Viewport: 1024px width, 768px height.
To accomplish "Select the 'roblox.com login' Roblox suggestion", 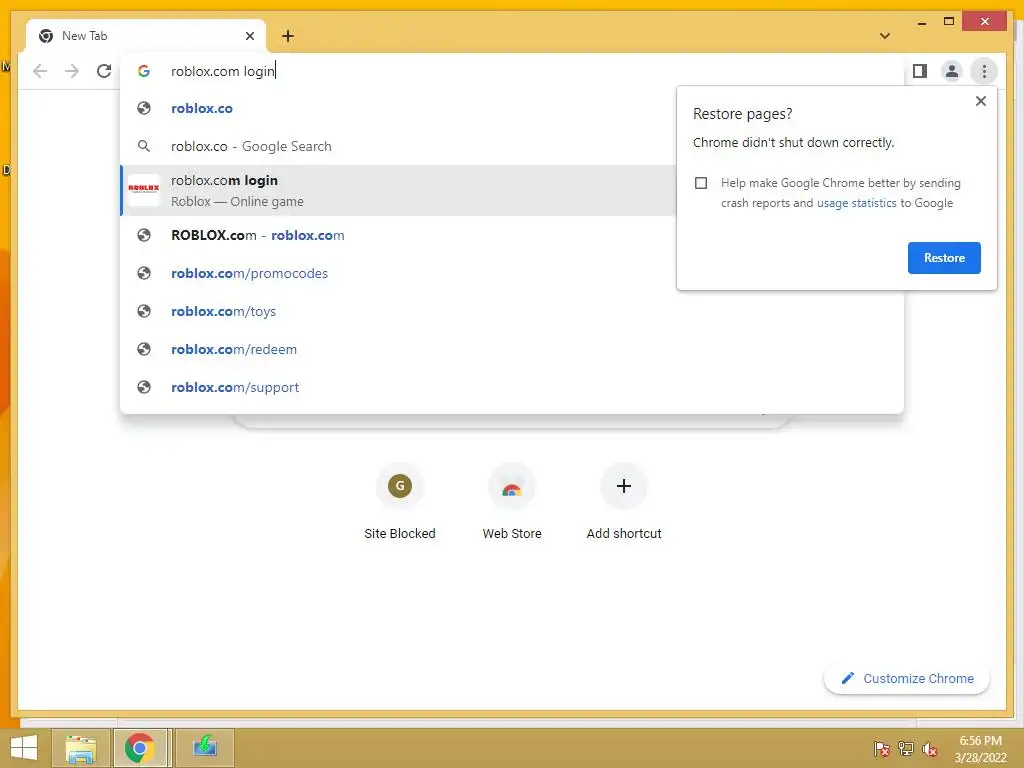I will 398,190.
